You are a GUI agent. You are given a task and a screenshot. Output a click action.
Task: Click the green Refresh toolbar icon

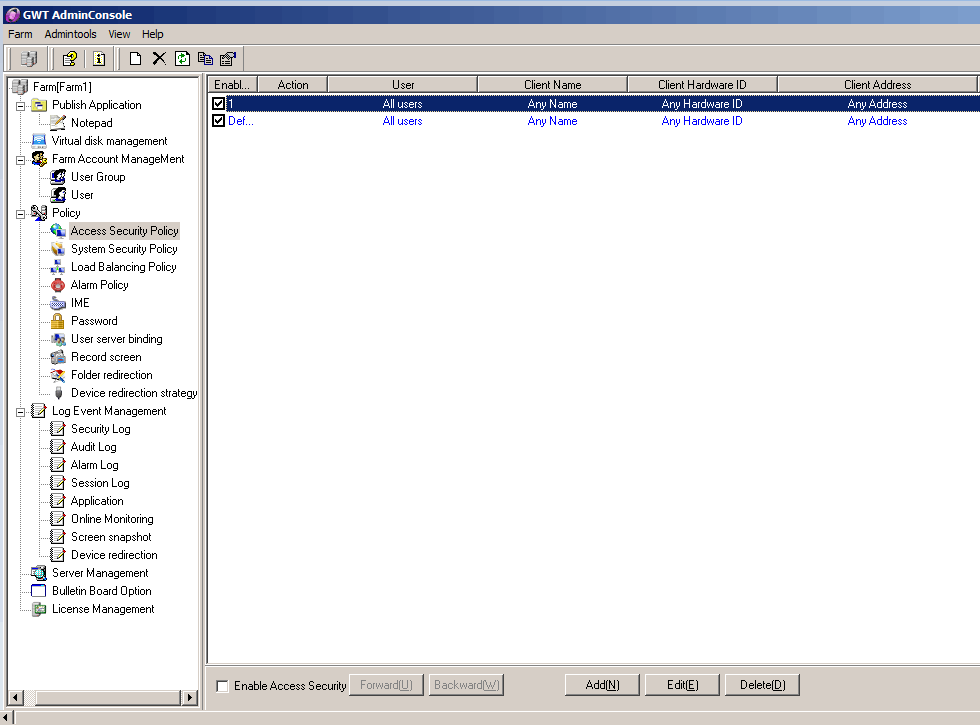click(x=182, y=59)
